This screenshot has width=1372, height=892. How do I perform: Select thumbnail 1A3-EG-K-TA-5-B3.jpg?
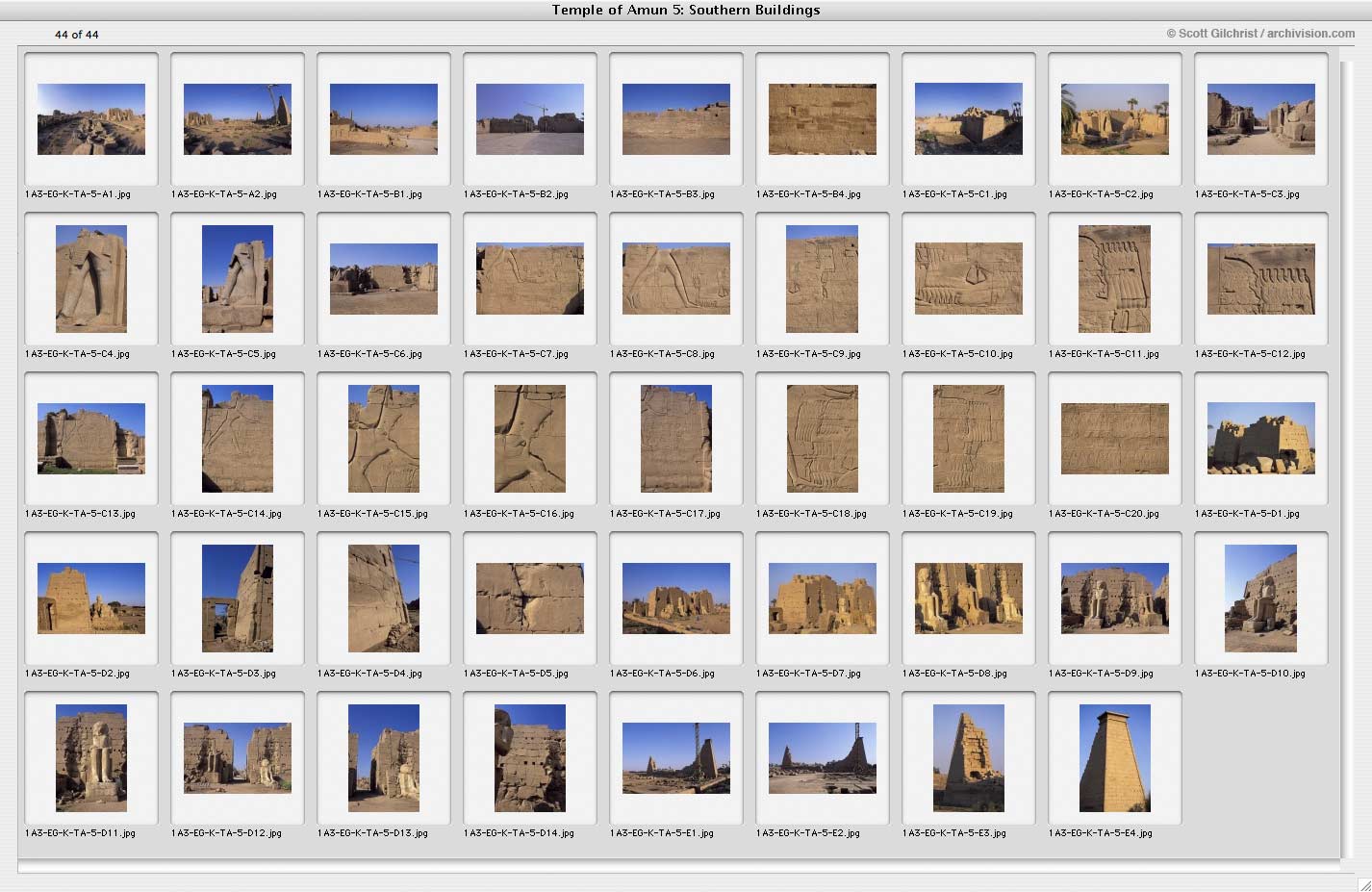676,119
